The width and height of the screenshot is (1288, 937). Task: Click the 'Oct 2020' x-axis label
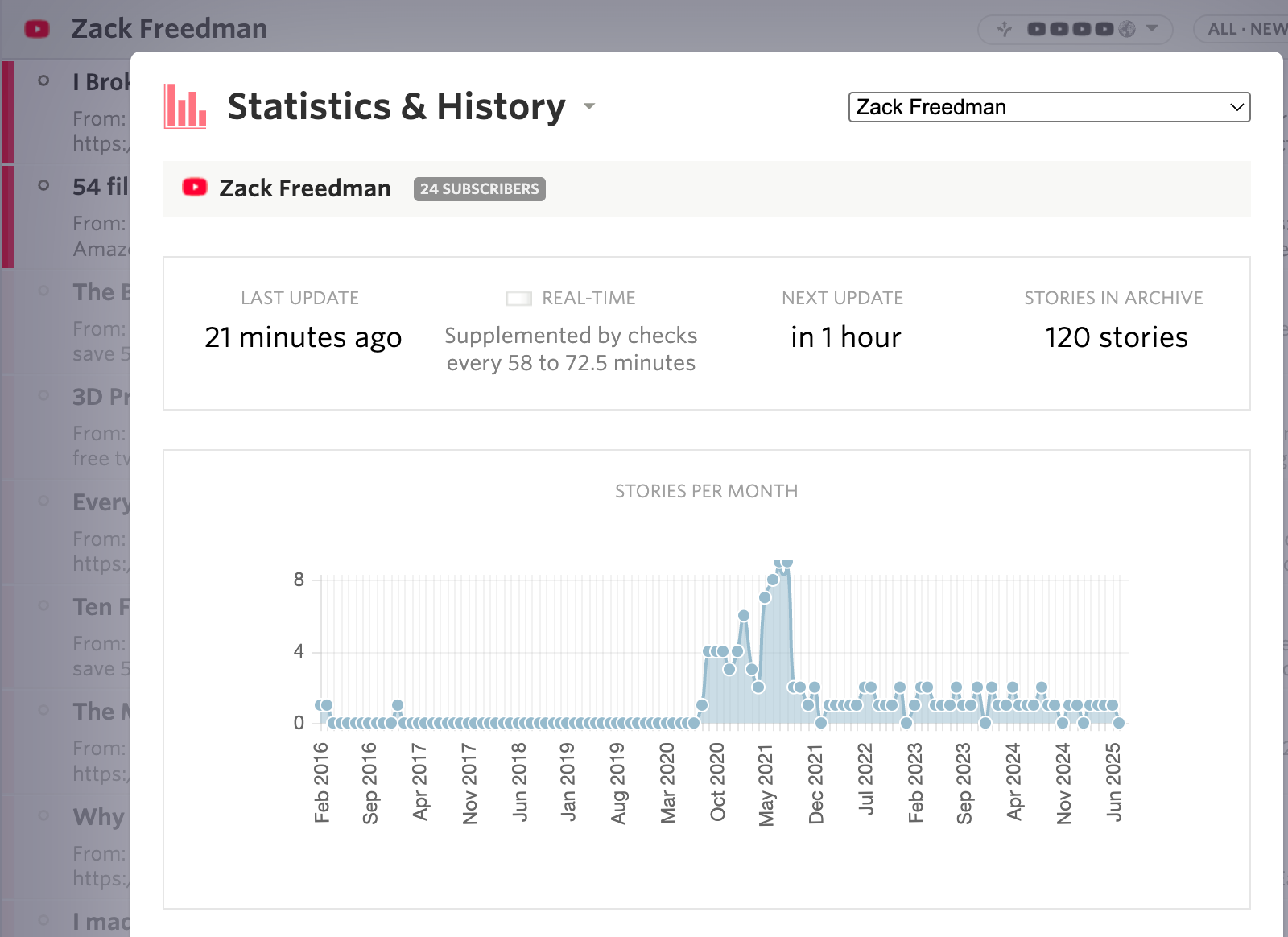point(717,782)
